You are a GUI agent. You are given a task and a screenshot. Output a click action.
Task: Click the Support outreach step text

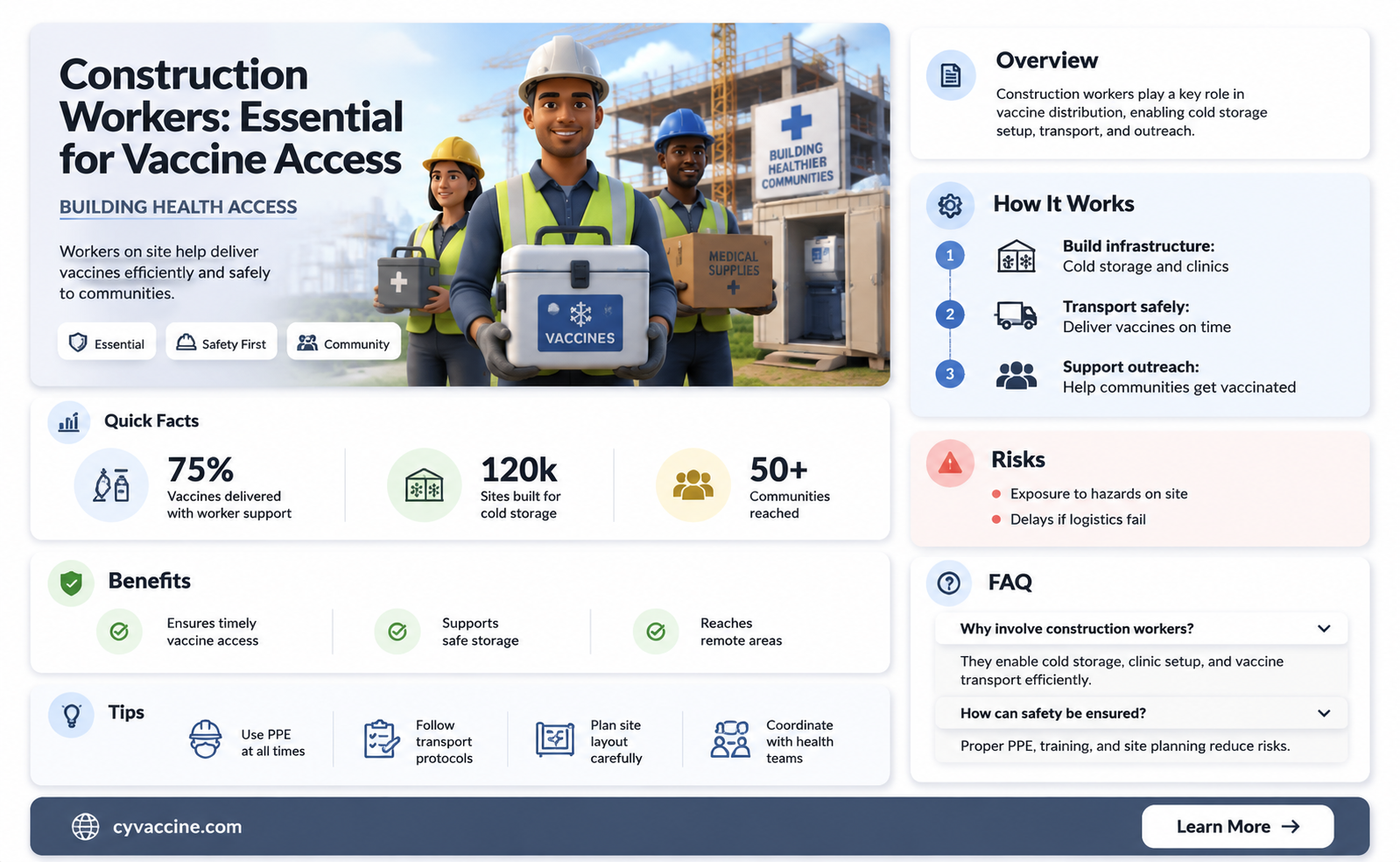pyautogui.click(x=1179, y=377)
